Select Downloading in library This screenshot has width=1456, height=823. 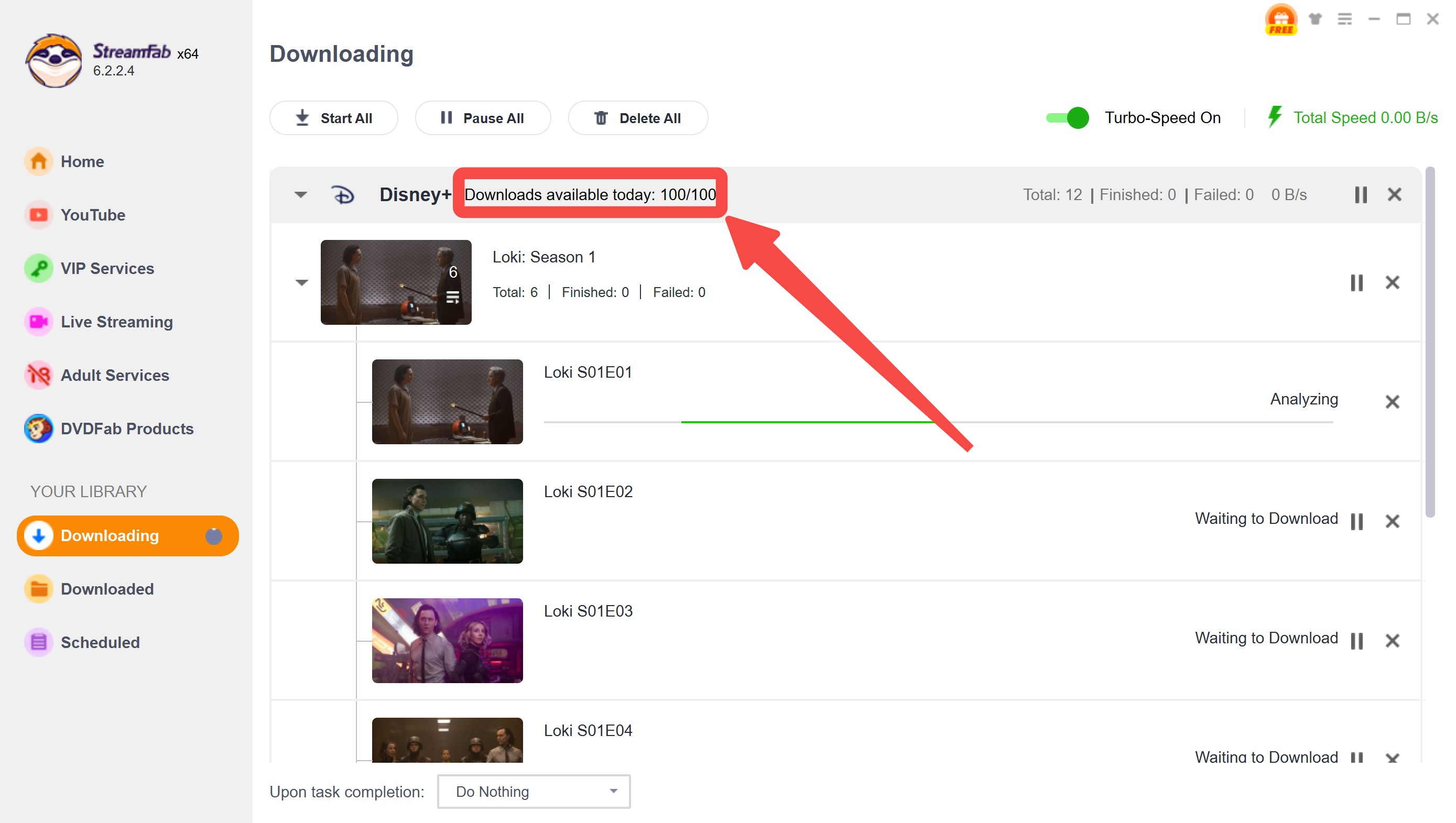[128, 535]
